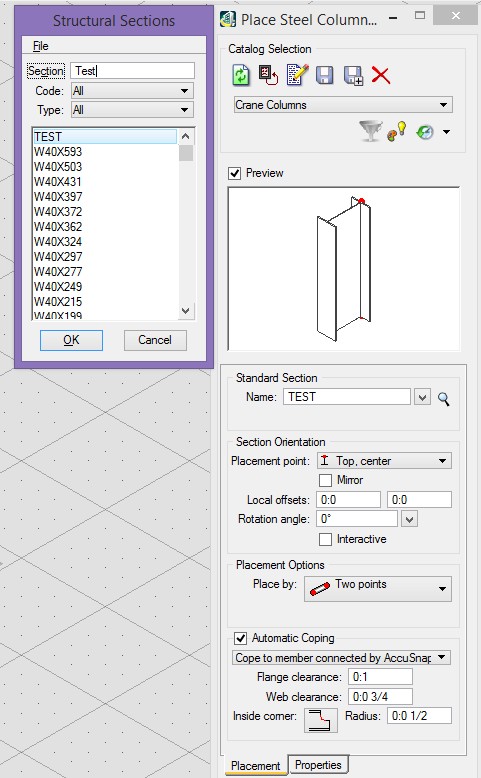
Task: Expand the Placement point dropdown
Action: 384,461
